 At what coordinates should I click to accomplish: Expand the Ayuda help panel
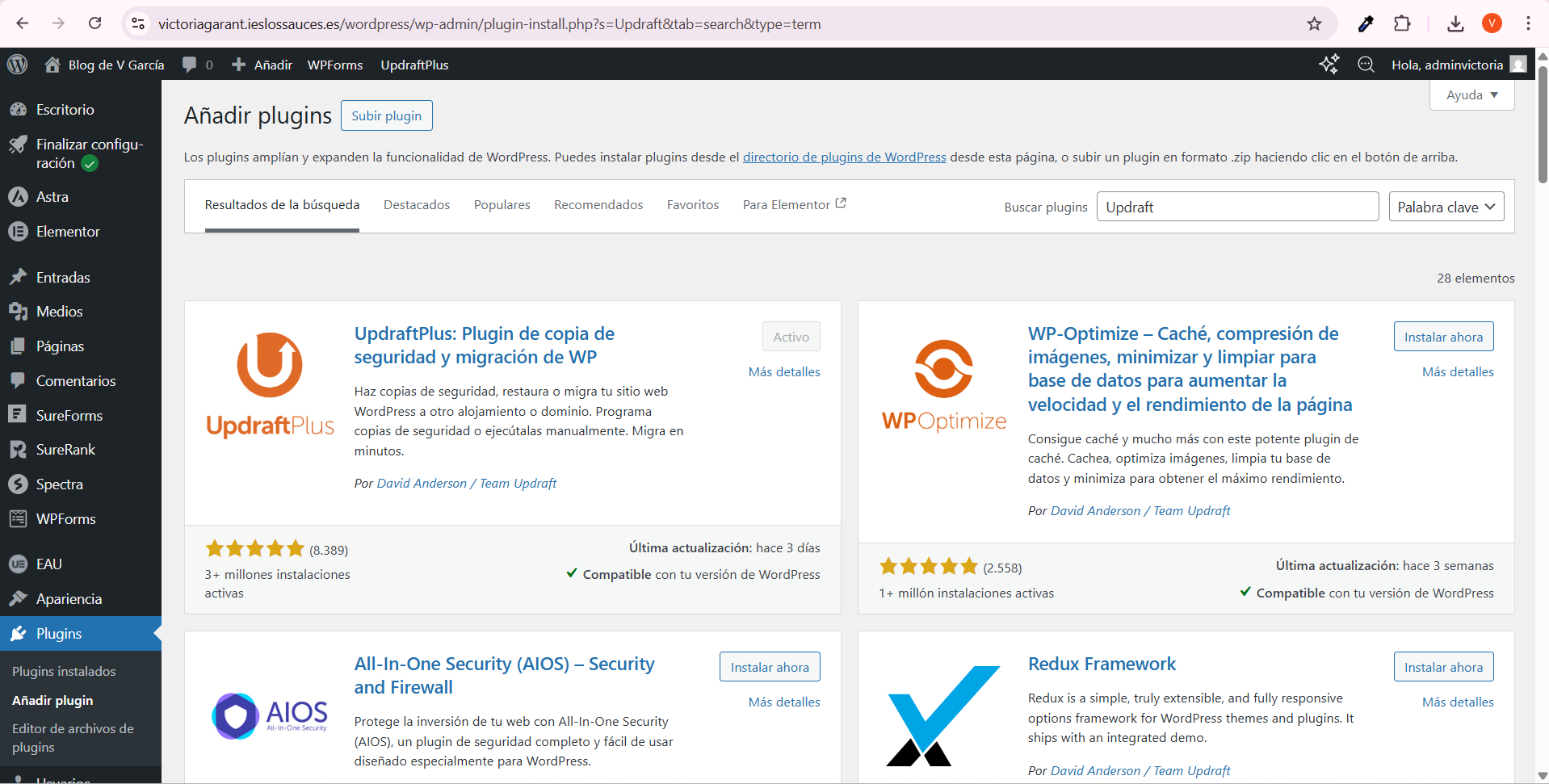[x=1471, y=95]
